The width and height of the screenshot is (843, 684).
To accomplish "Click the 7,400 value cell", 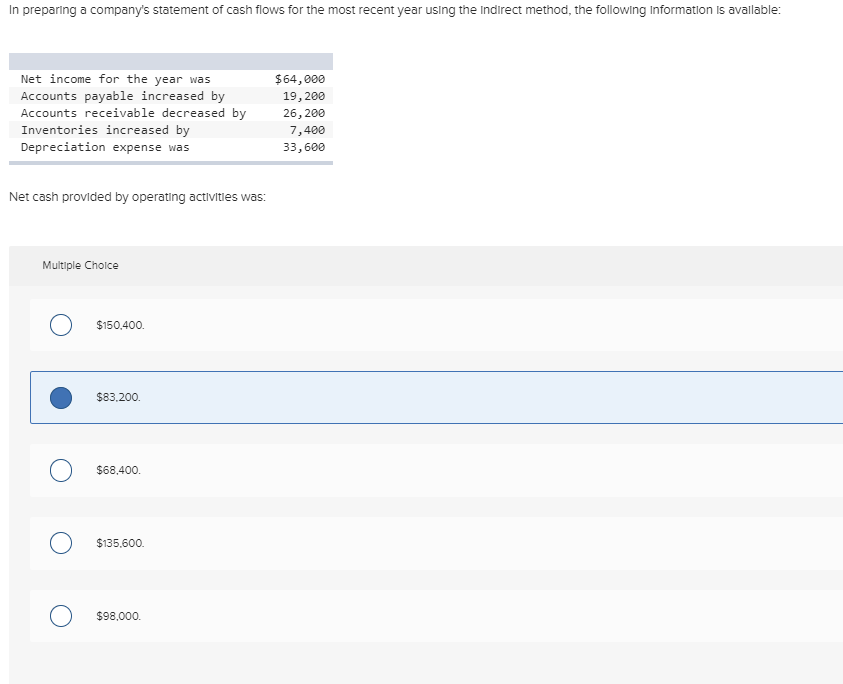I will click(308, 130).
